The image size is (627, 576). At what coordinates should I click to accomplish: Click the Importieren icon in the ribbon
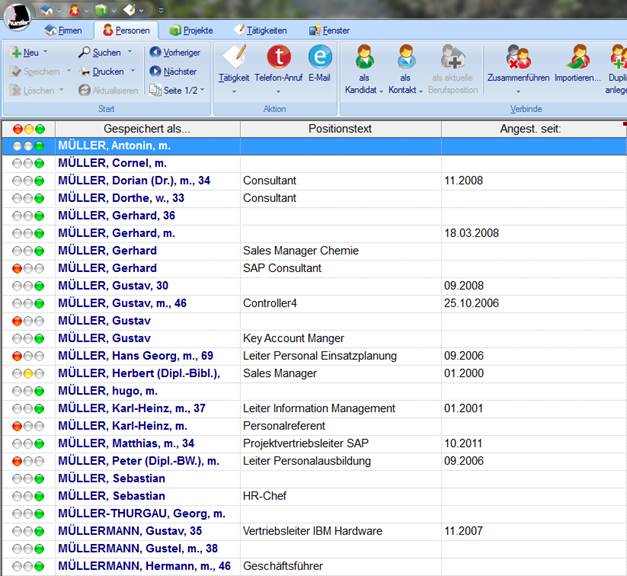[578, 58]
